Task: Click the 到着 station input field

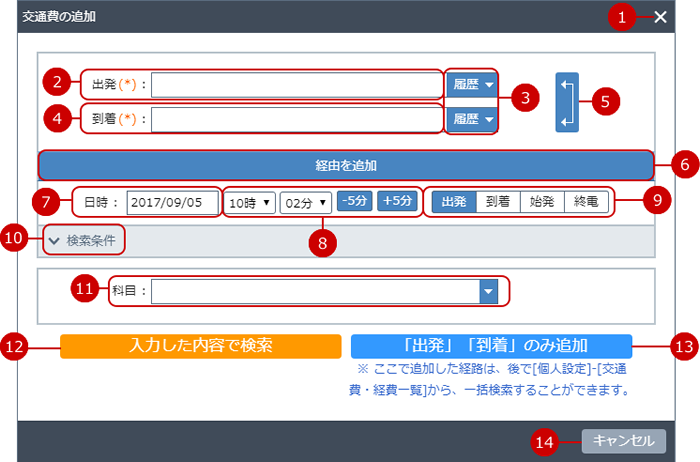Action: click(x=295, y=119)
